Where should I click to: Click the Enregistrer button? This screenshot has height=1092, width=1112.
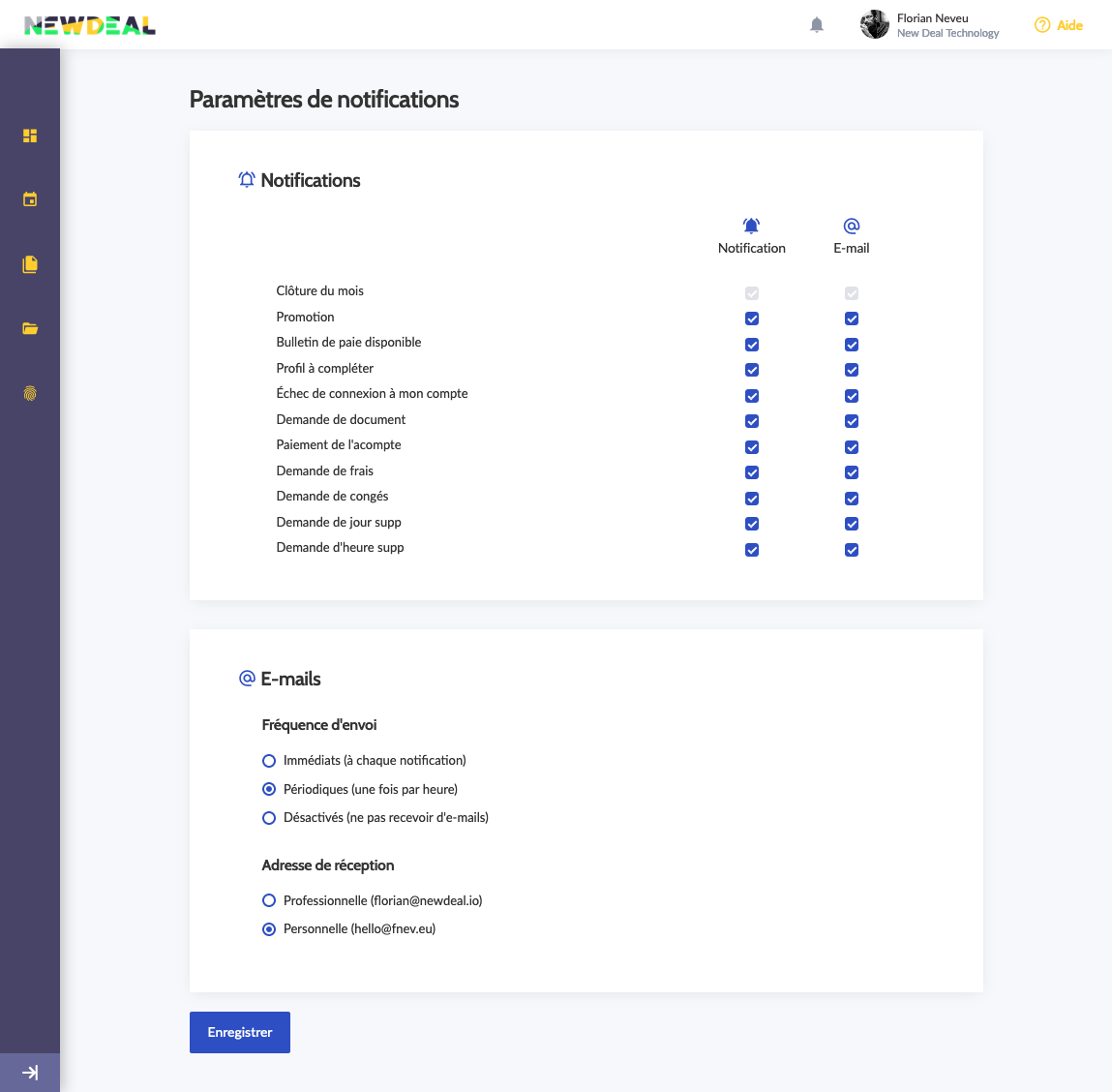tap(240, 1032)
